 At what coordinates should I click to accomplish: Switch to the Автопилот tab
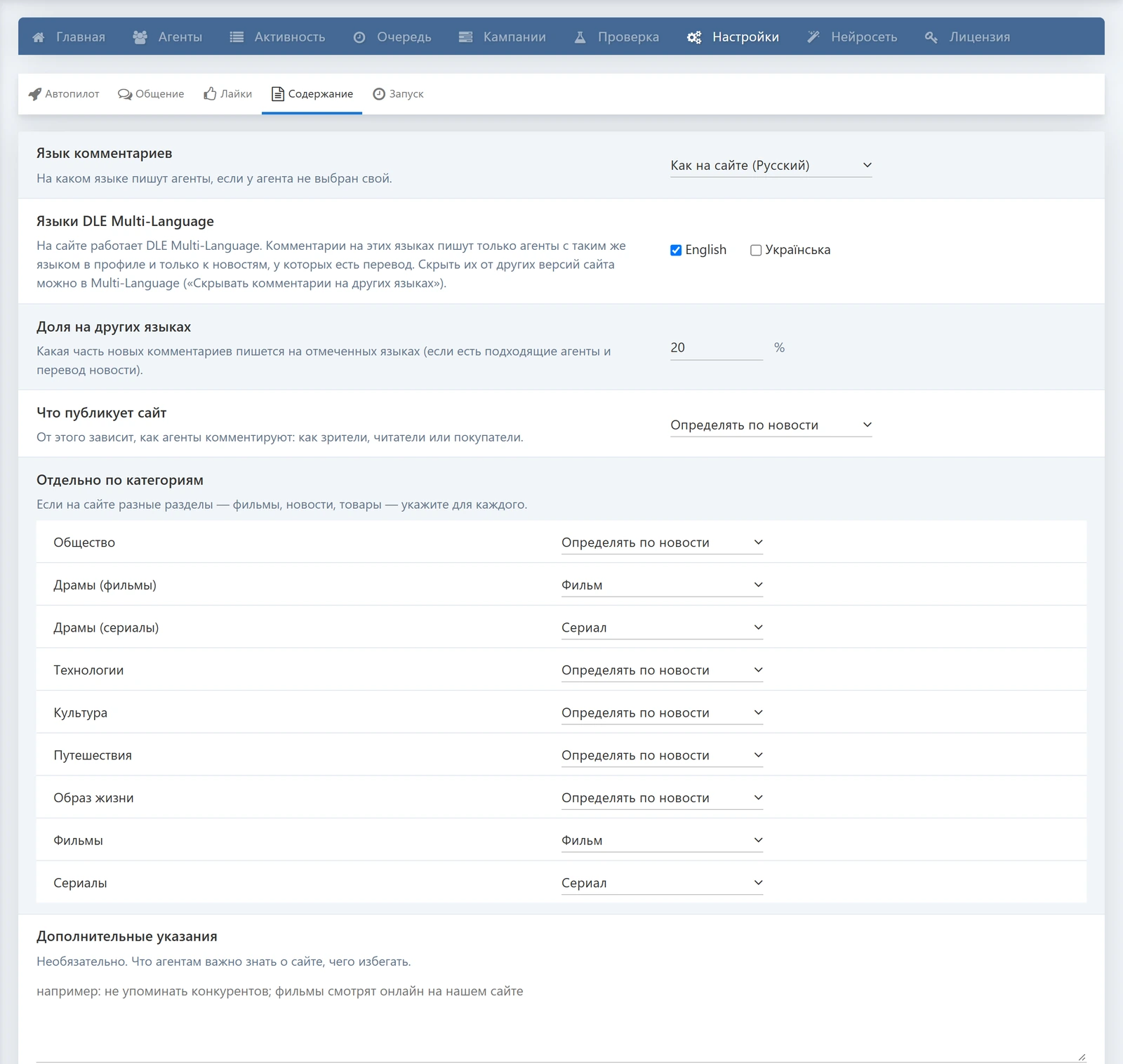tap(64, 94)
